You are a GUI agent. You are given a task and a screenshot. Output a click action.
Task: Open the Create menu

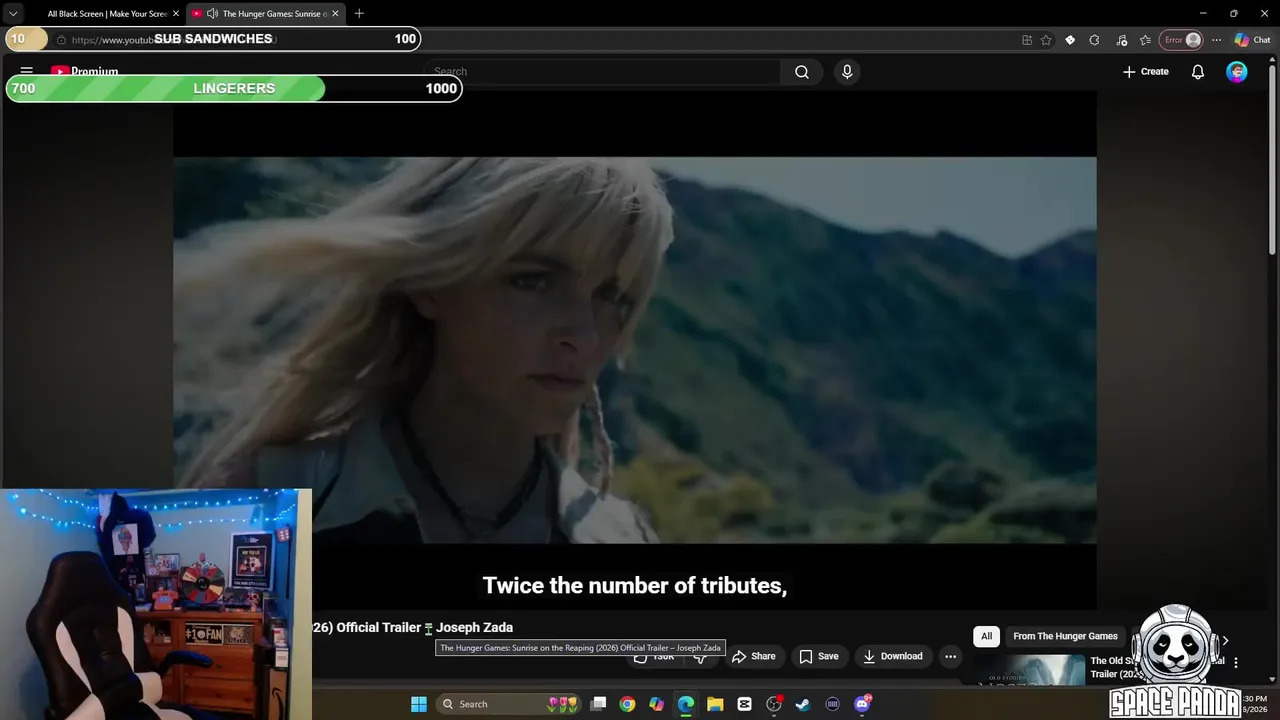(x=1146, y=72)
